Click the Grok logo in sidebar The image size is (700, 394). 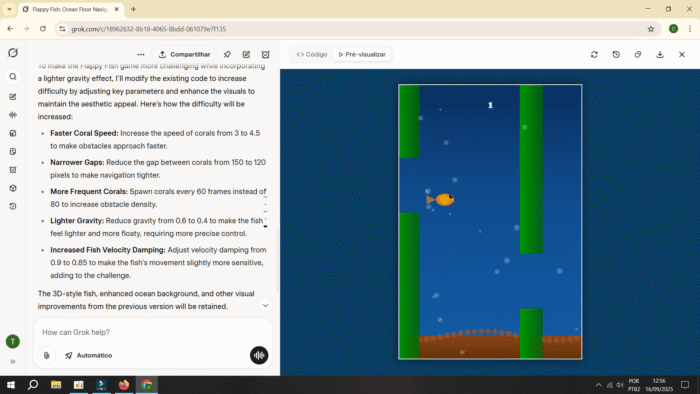[13, 53]
